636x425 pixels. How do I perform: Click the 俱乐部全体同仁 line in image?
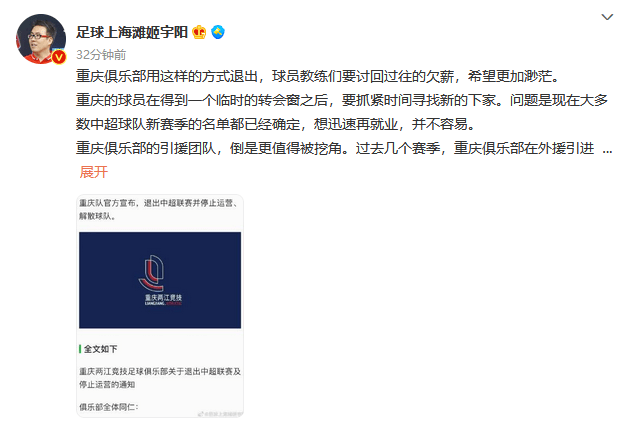click(109, 407)
